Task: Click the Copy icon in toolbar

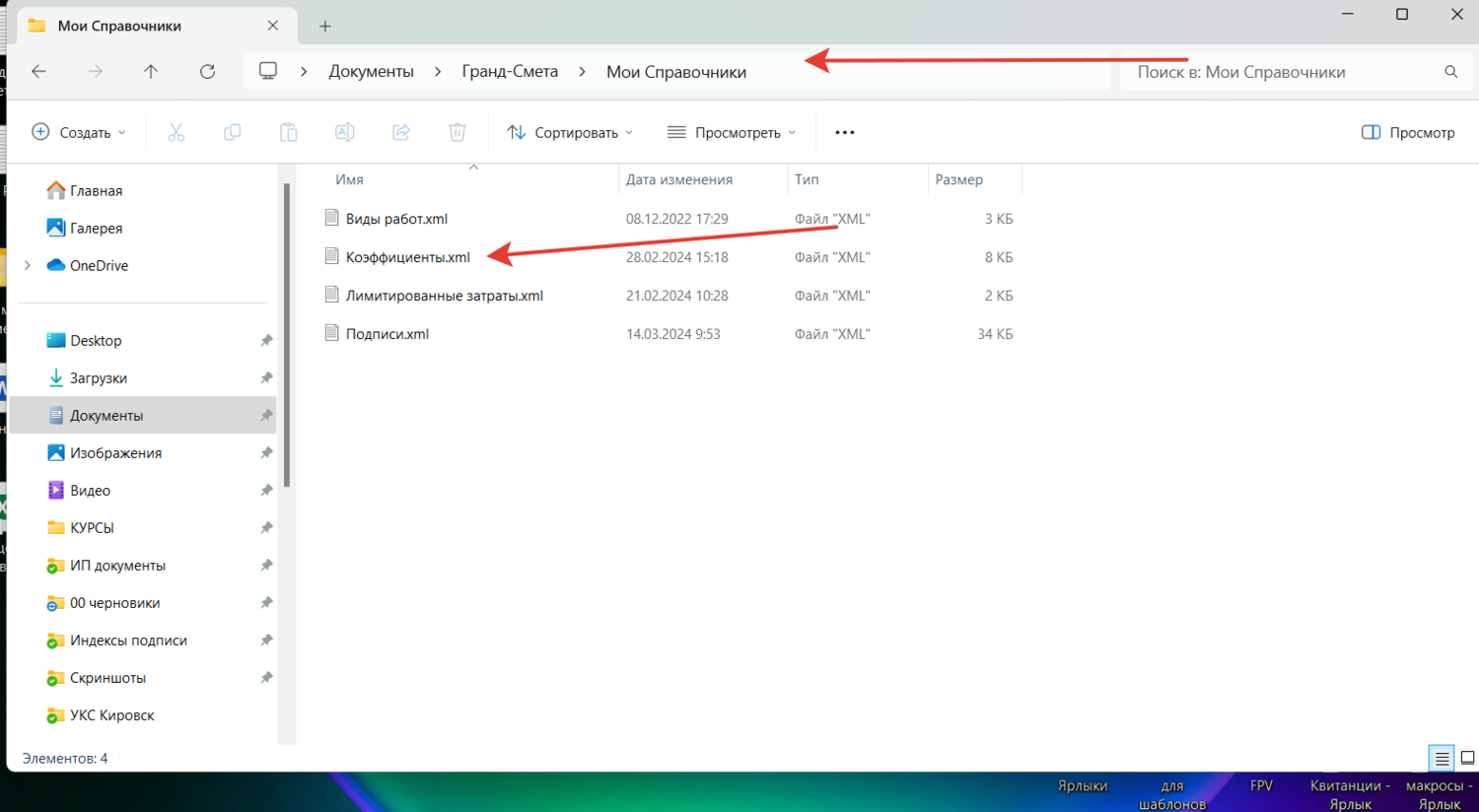Action: click(x=233, y=132)
